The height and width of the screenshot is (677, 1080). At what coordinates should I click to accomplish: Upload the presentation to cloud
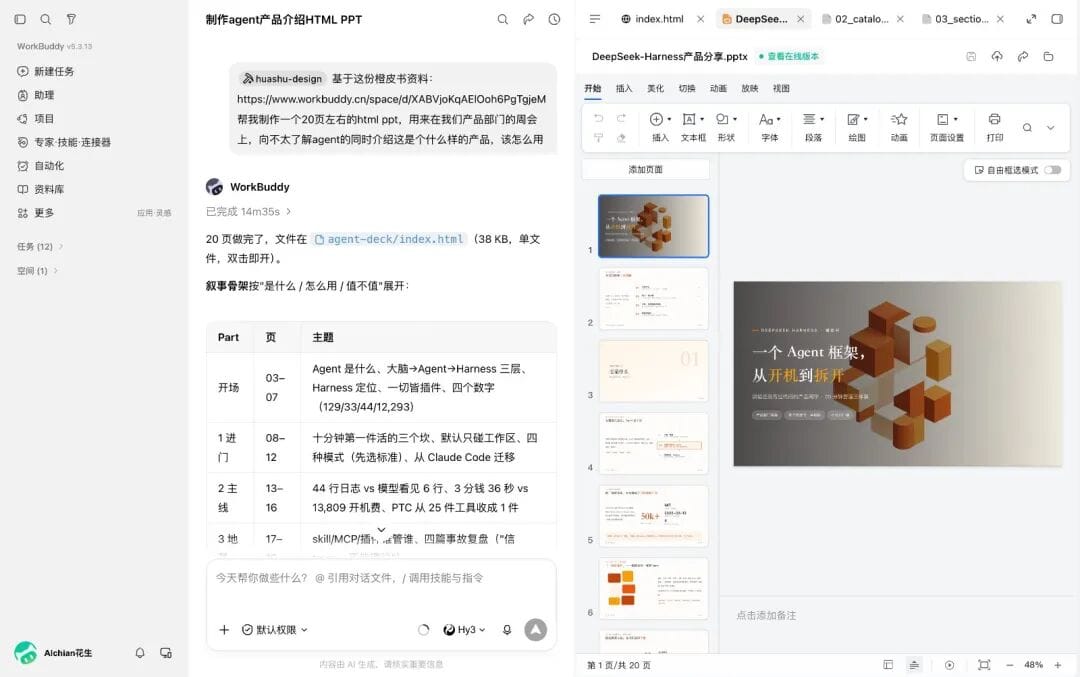997,56
